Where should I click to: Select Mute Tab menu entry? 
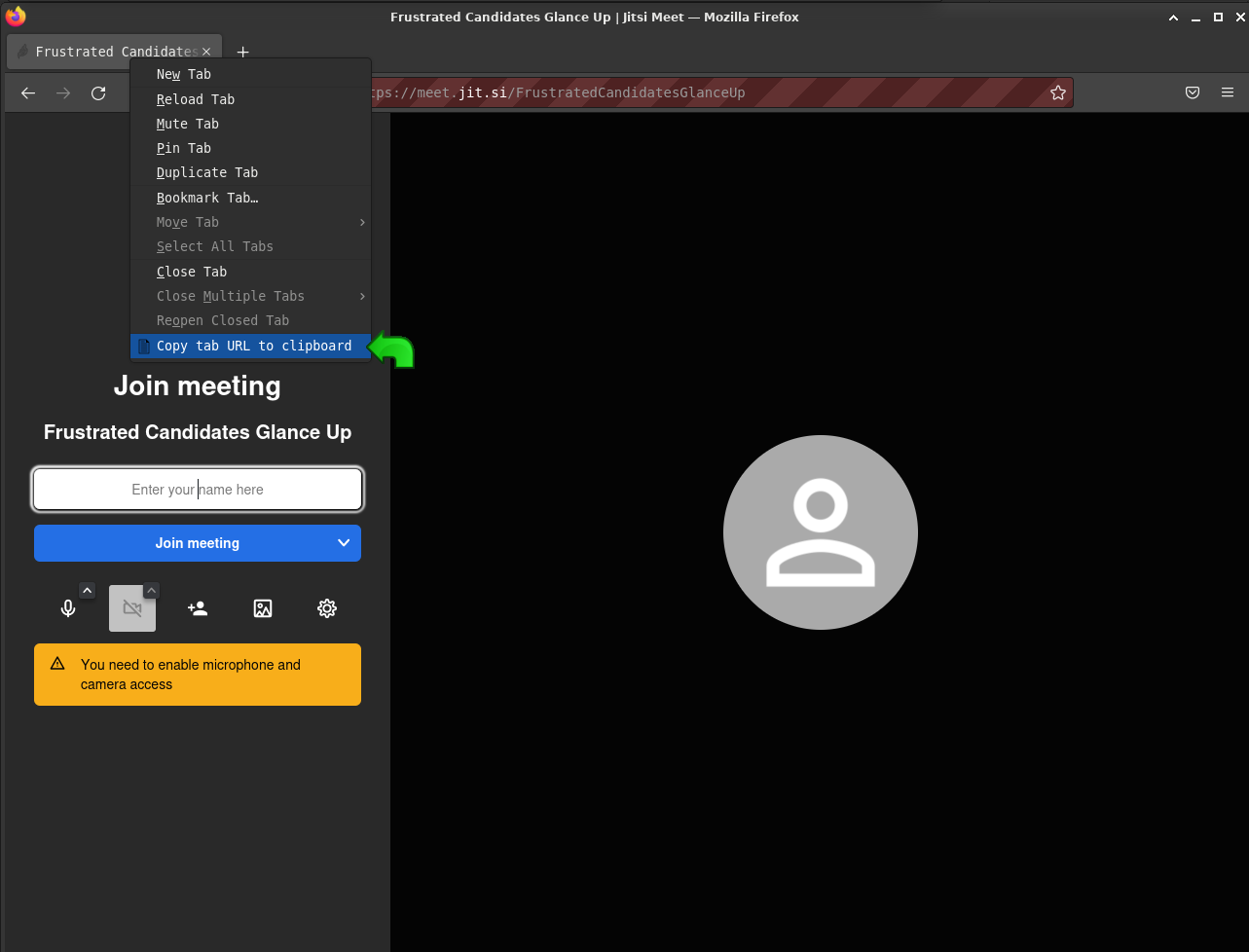250,124
